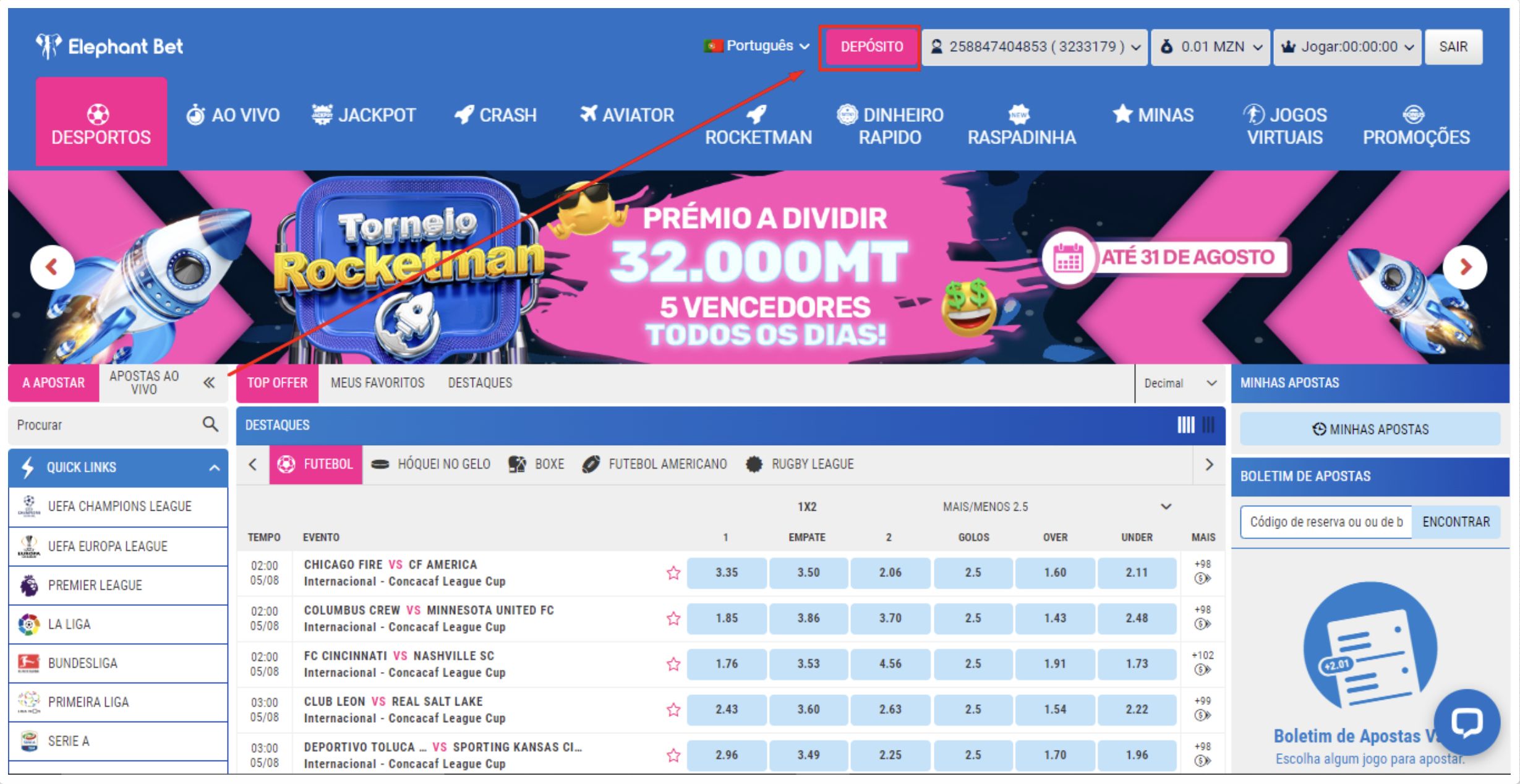Screen dimensions: 1520x784
Task: Open La Liga quick link
Action: point(118,624)
